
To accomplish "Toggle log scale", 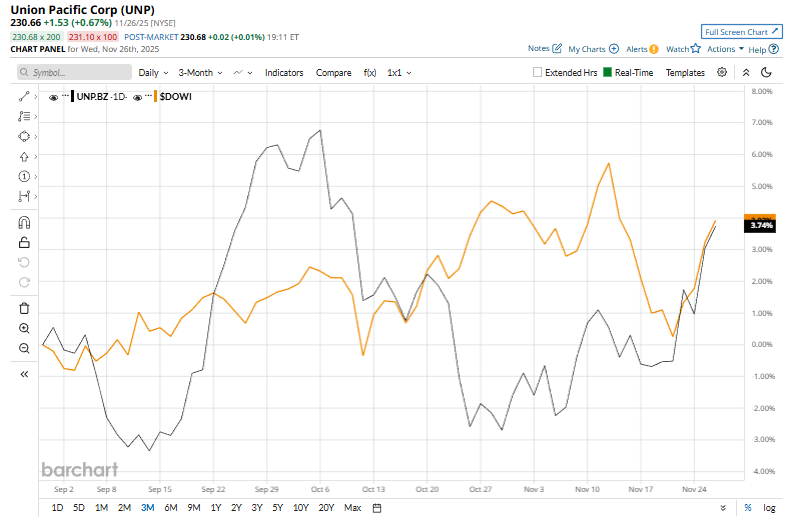I will click(x=769, y=508).
